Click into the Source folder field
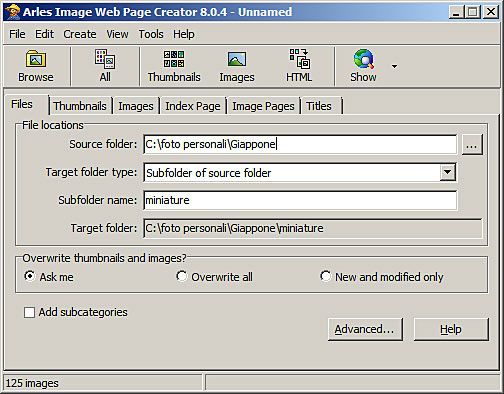 (300, 144)
